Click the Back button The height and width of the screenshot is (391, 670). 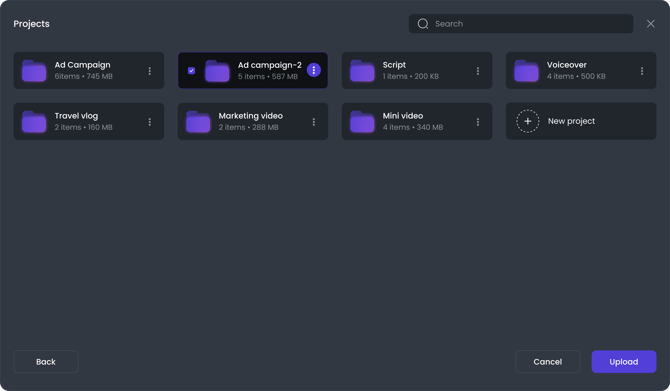click(x=46, y=362)
